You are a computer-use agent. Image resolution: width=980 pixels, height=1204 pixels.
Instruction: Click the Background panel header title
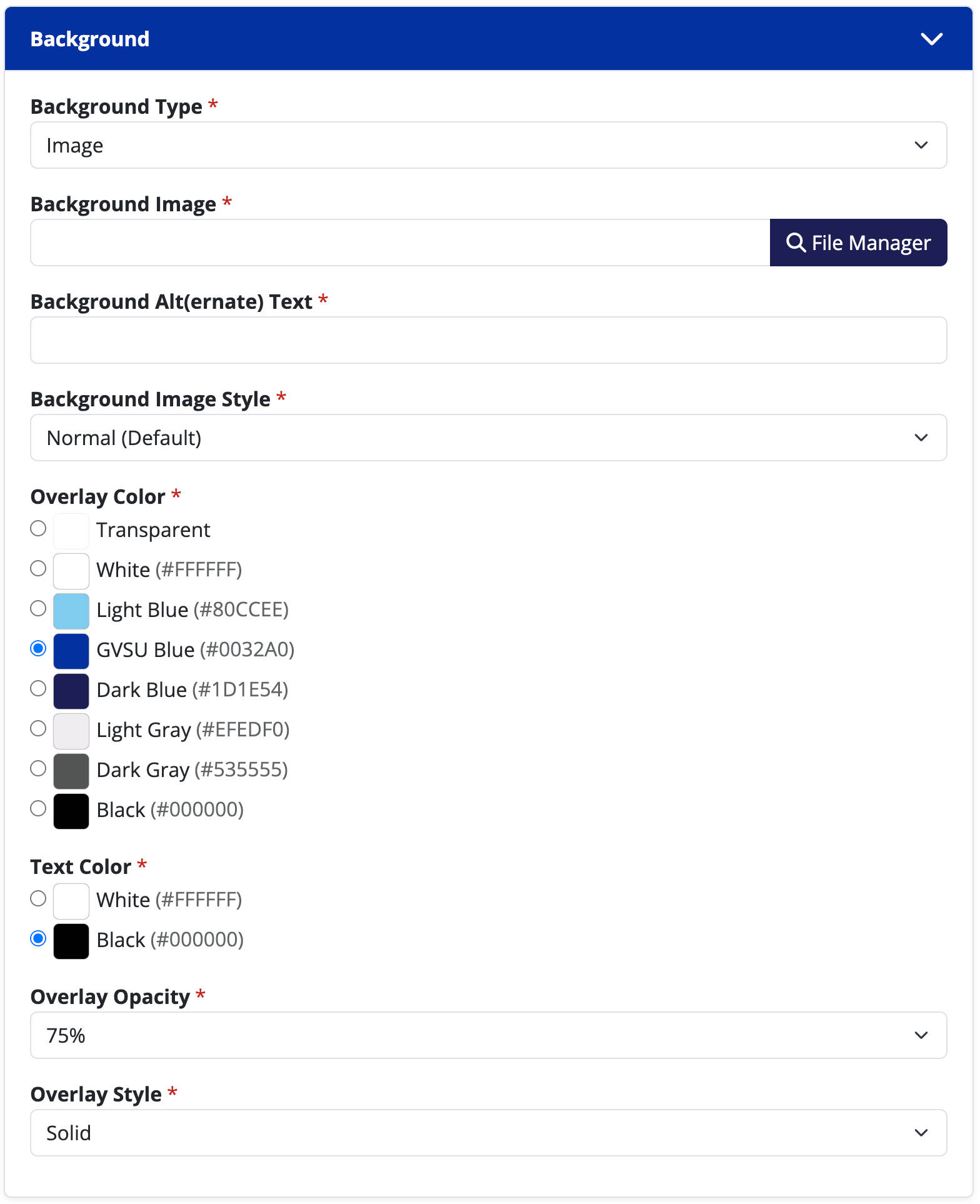click(x=90, y=39)
